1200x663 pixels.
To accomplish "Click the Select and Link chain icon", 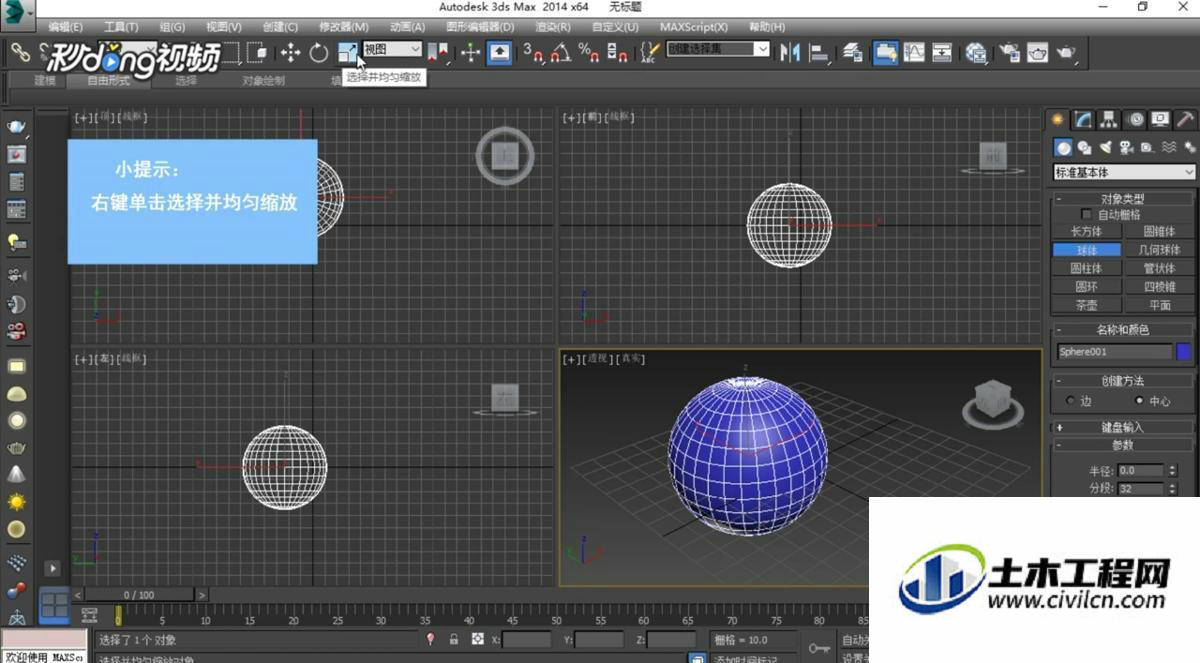I will tap(20, 51).
